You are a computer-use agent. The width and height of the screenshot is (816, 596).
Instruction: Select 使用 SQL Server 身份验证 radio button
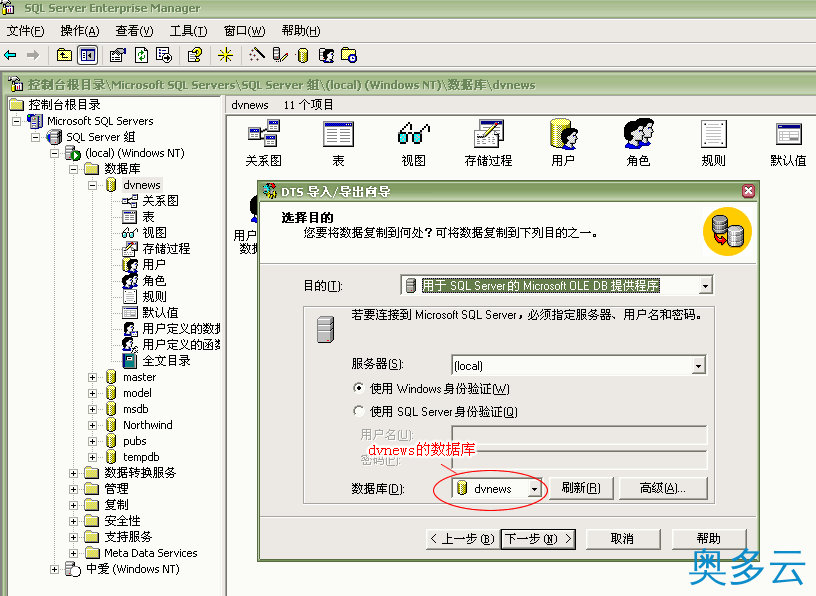click(x=358, y=411)
